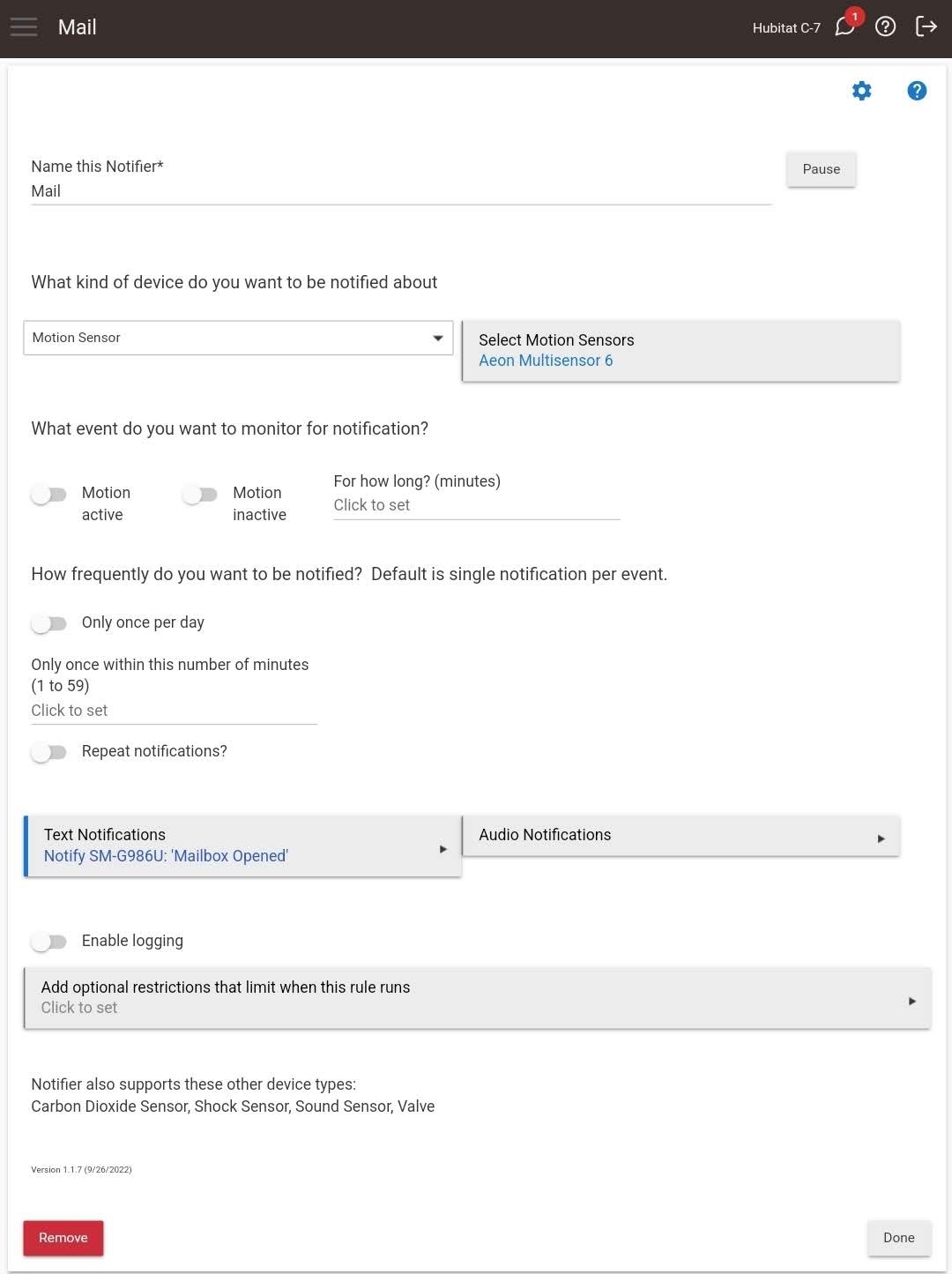The width and height of the screenshot is (952, 1274).
Task: Turn on Repeat notifications switch
Action: pos(48,752)
